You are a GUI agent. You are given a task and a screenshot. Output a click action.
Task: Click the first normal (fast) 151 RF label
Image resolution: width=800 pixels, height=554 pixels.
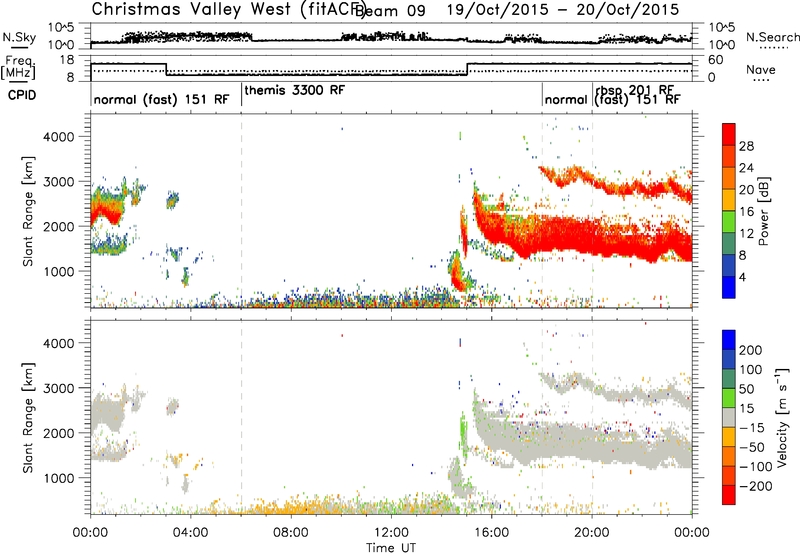click(x=162, y=99)
